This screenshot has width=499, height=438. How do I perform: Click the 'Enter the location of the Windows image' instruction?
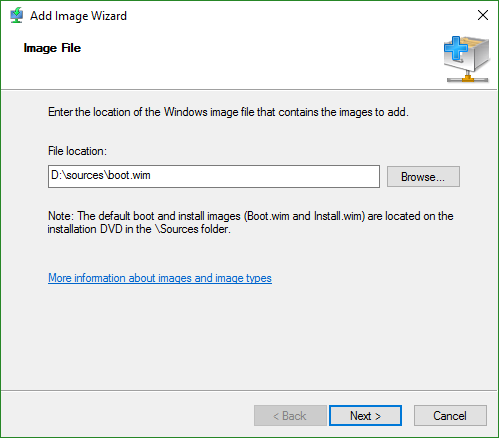point(228,112)
